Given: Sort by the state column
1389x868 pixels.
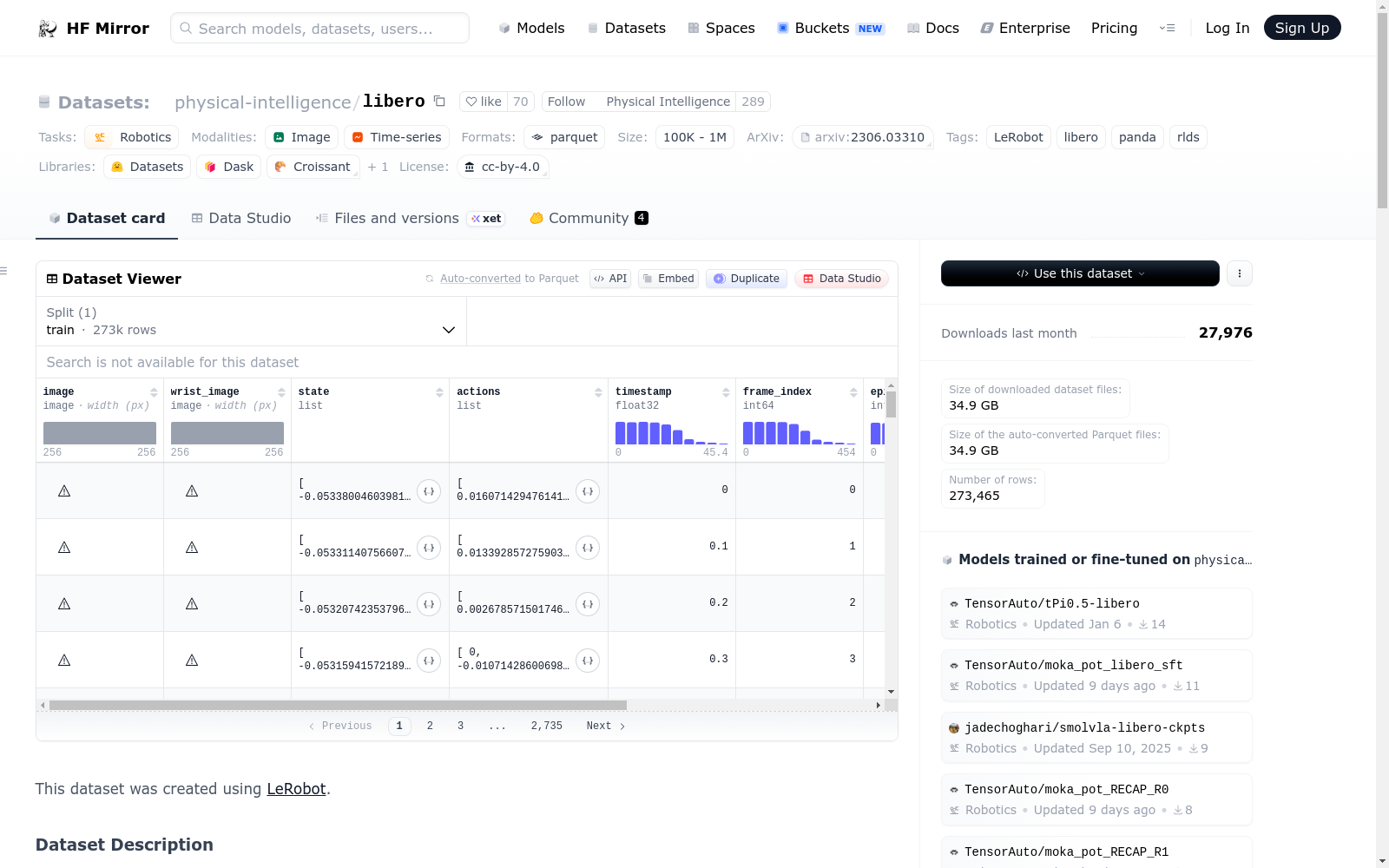Looking at the screenshot, I should (x=439, y=392).
